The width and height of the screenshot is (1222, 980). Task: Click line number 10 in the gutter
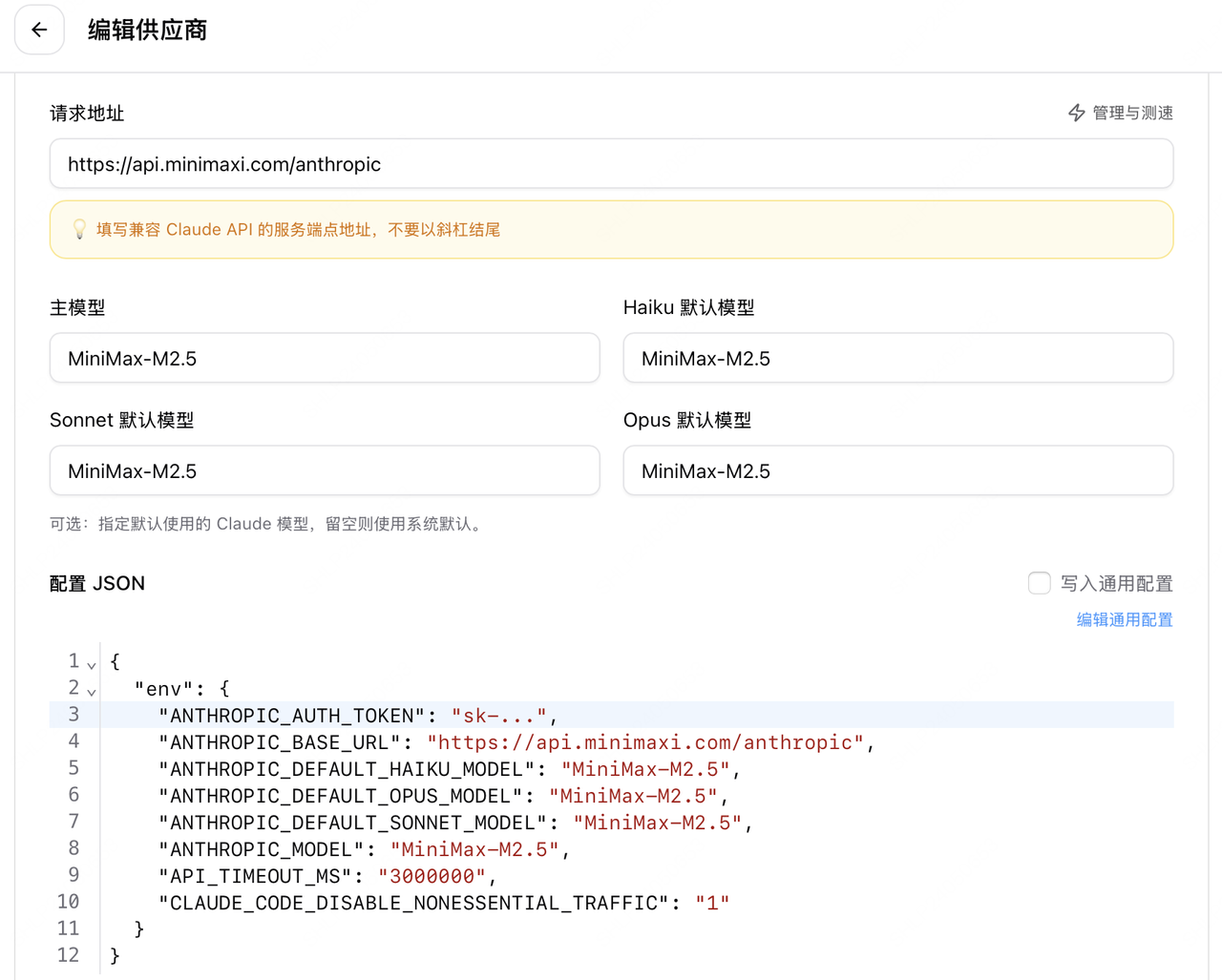click(68, 902)
